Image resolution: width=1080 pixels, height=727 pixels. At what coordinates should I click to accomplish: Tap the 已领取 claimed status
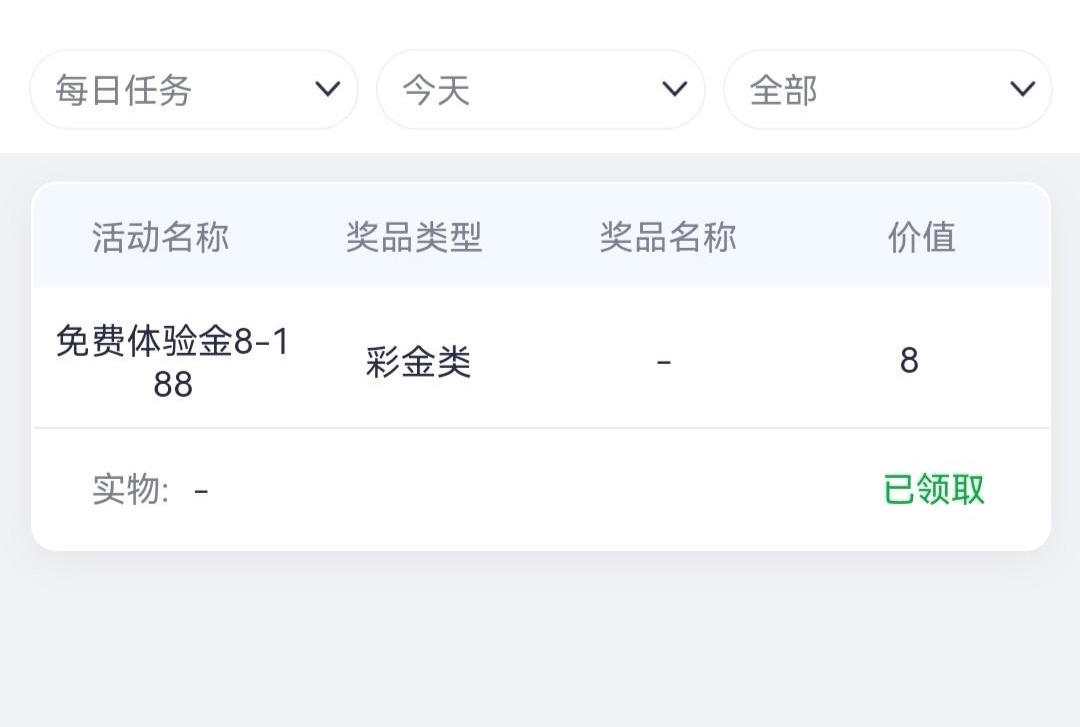(934, 490)
